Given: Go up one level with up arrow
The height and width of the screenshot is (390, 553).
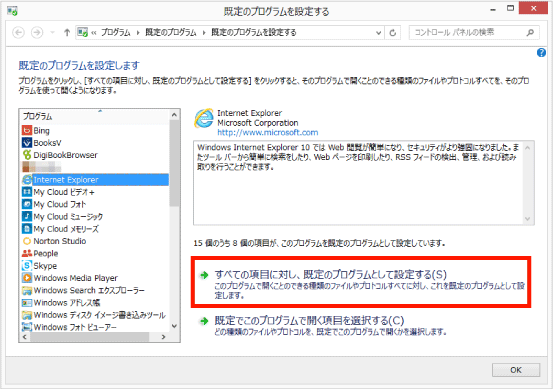Looking at the screenshot, I should [x=67, y=32].
